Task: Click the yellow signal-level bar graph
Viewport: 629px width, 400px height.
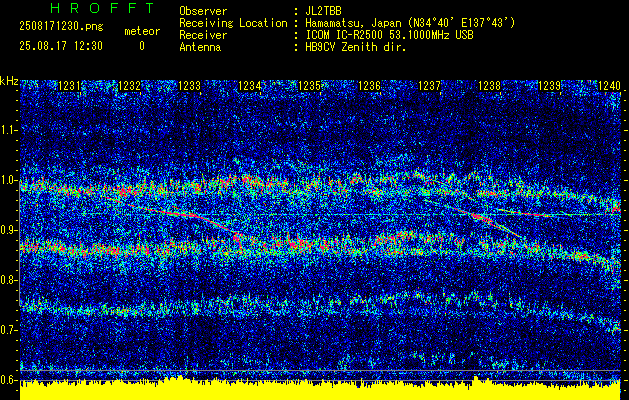Action: tap(320, 389)
